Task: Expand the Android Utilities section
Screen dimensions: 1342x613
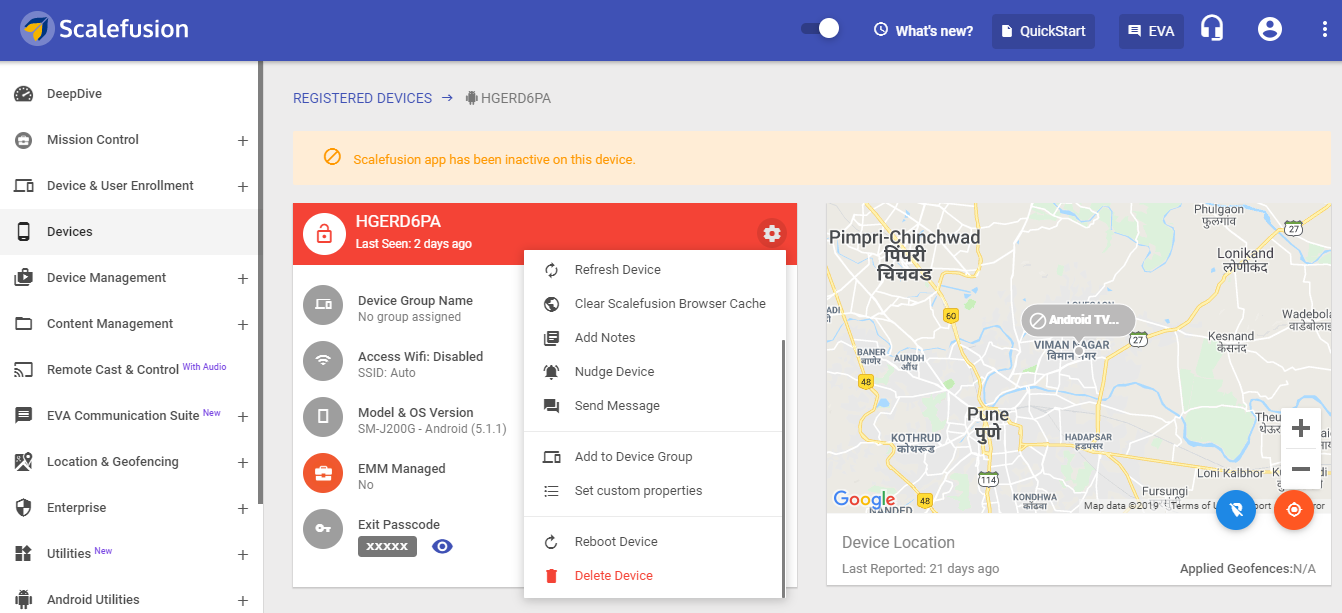Action: (x=242, y=601)
